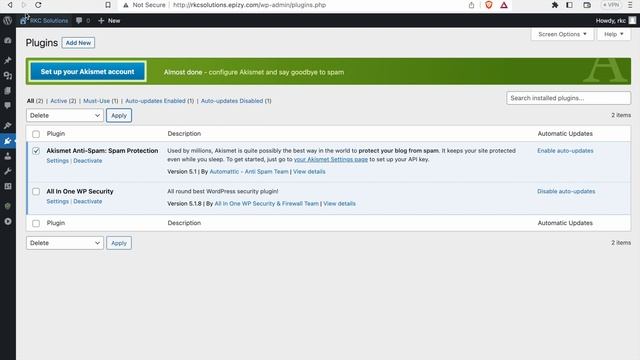The width and height of the screenshot is (640, 360).
Task: Open the New content menu
Action: 109,20
